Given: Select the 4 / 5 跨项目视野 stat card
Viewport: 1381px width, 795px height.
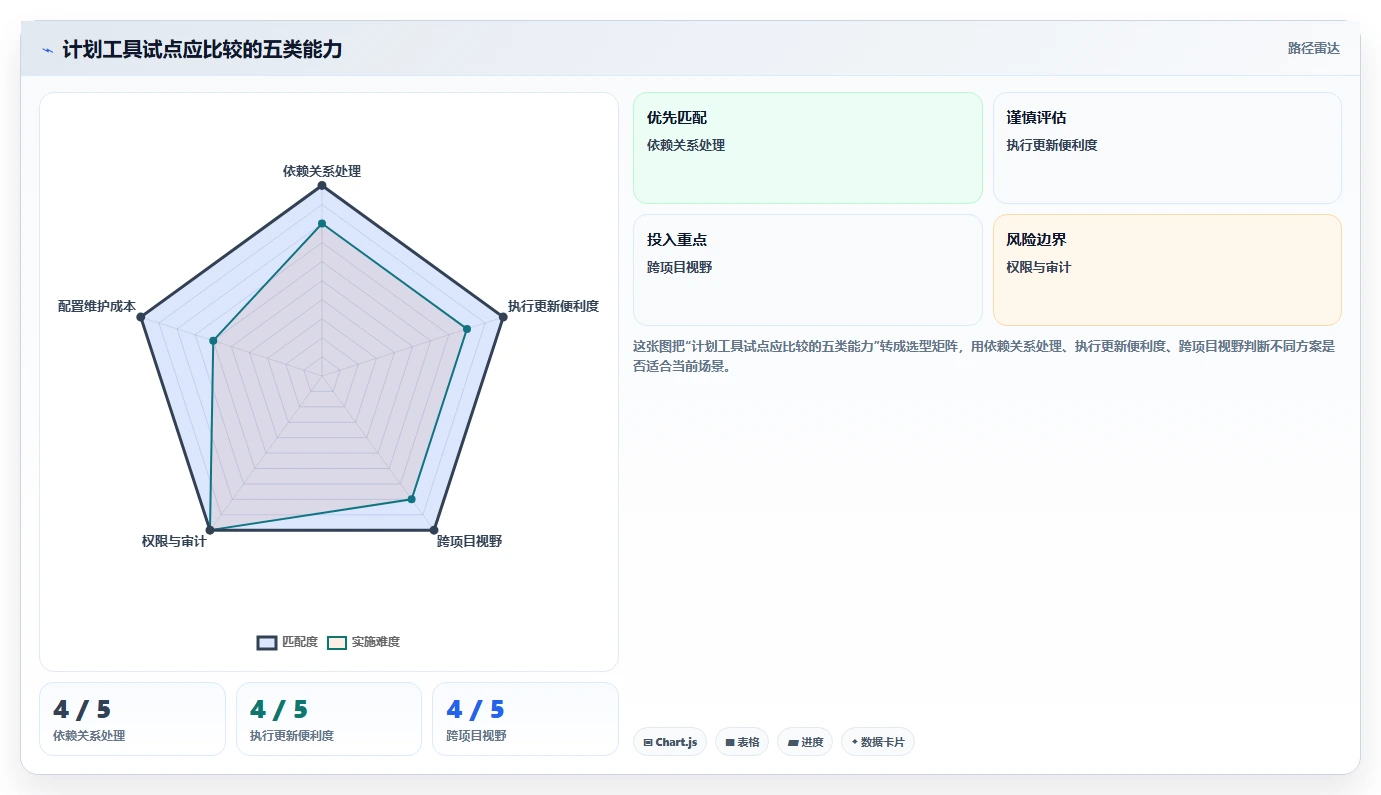Looking at the screenshot, I should click(525, 719).
